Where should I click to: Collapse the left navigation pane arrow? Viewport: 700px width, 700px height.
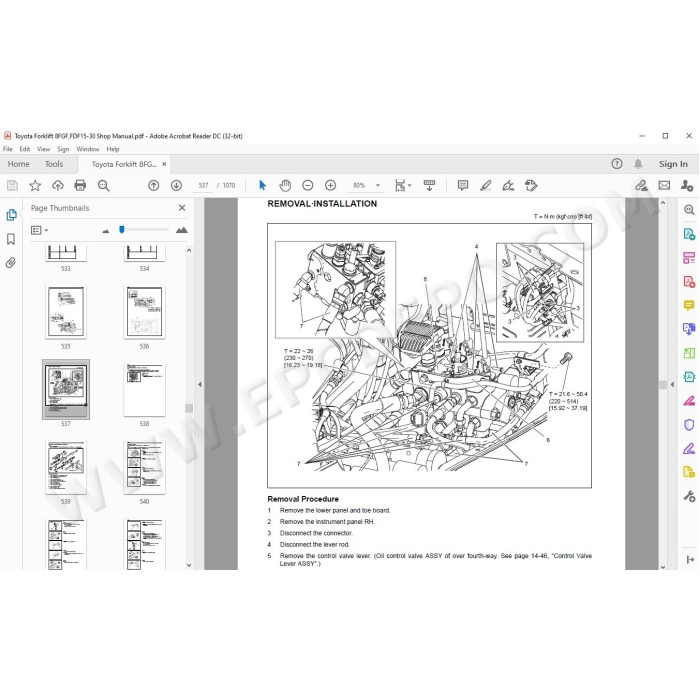(200, 384)
